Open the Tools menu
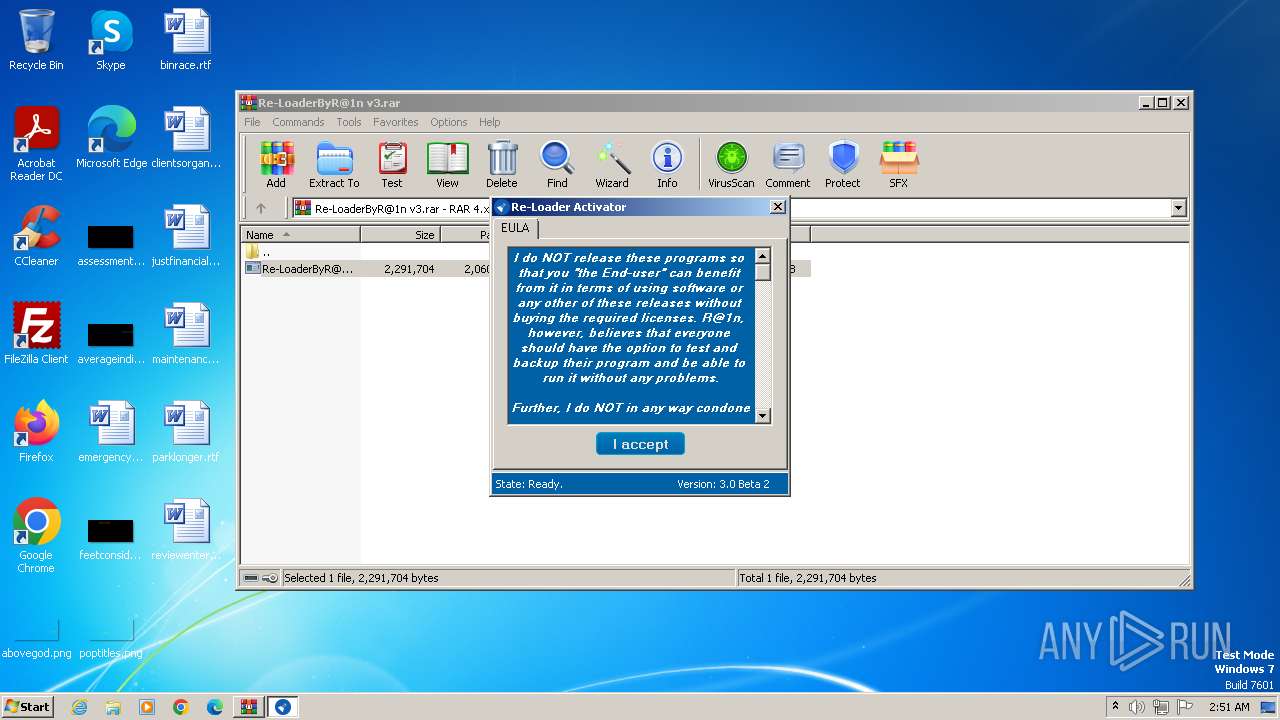1280x720 pixels. coord(349,122)
